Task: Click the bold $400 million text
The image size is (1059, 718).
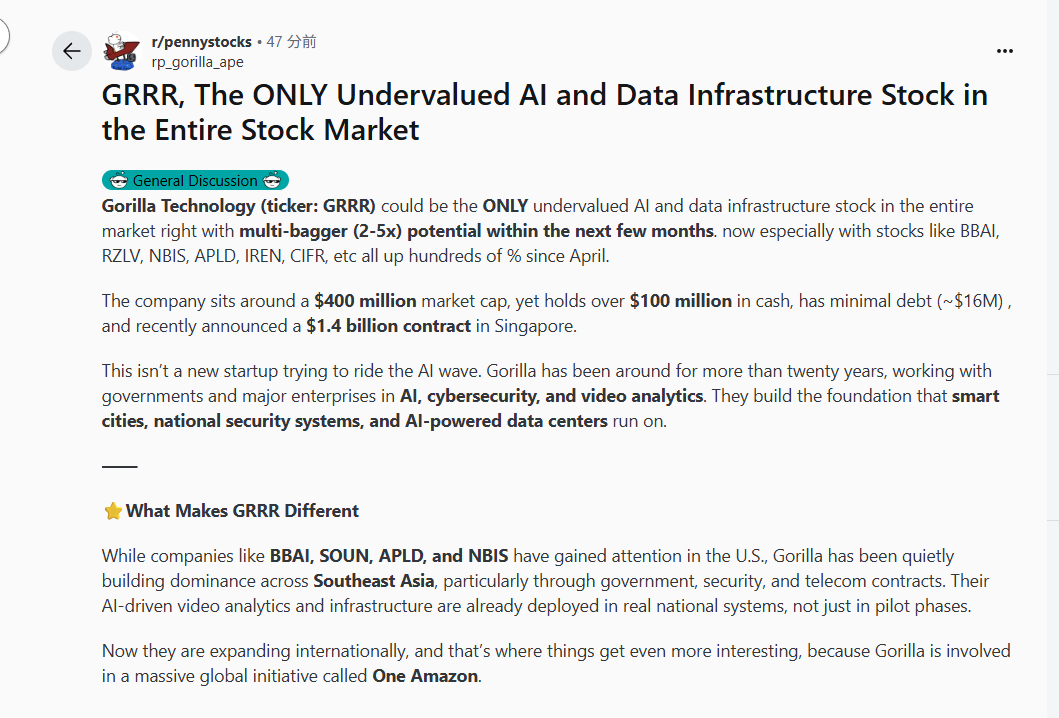Action: (365, 301)
